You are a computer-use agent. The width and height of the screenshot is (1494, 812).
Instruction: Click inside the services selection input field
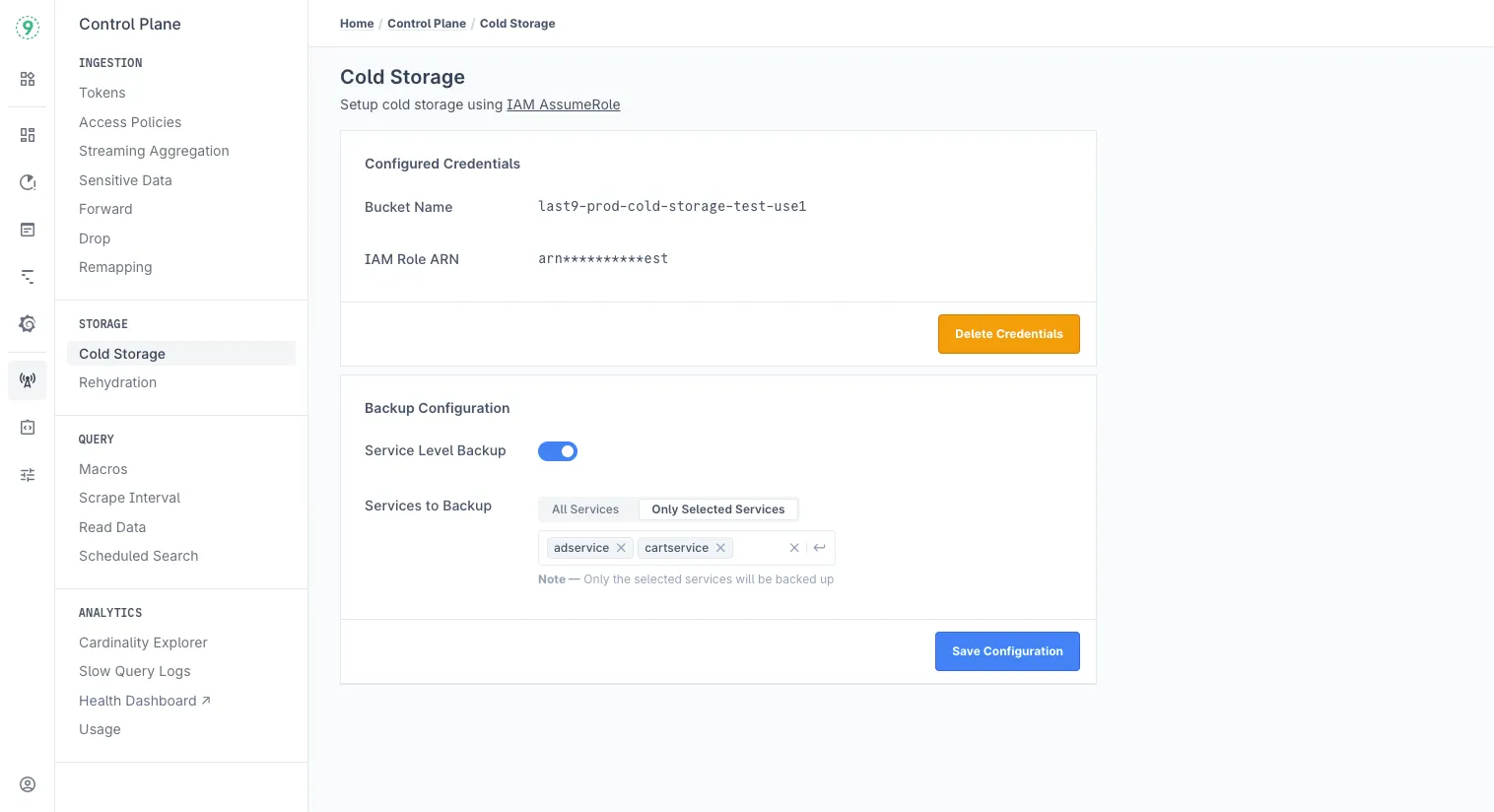(758, 548)
